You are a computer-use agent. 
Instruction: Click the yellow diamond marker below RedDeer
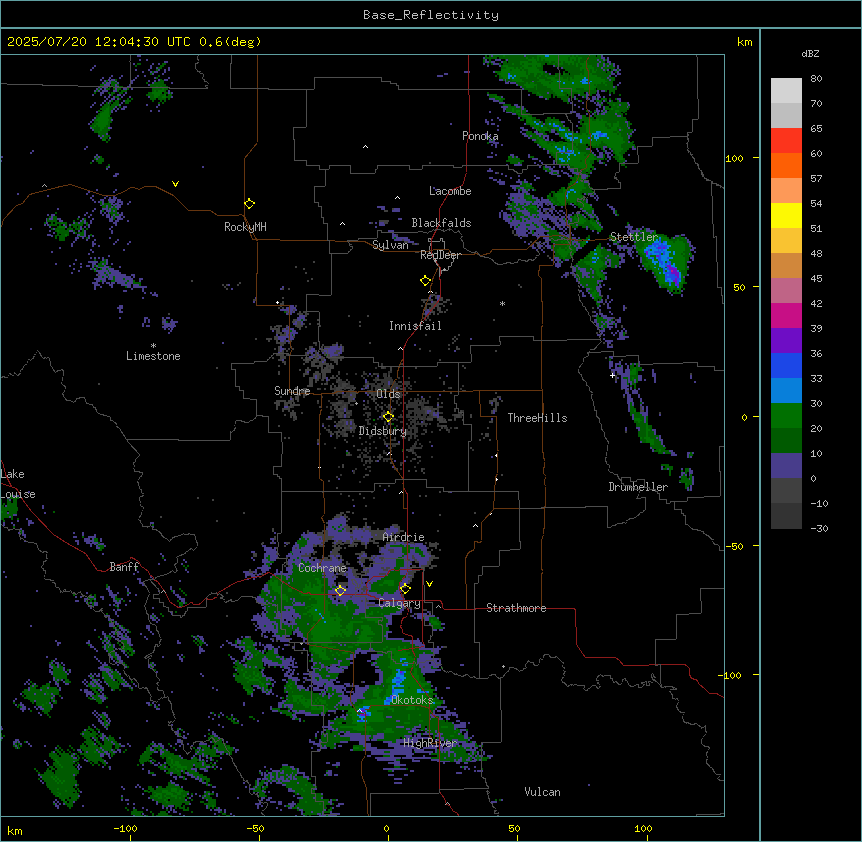(x=426, y=281)
